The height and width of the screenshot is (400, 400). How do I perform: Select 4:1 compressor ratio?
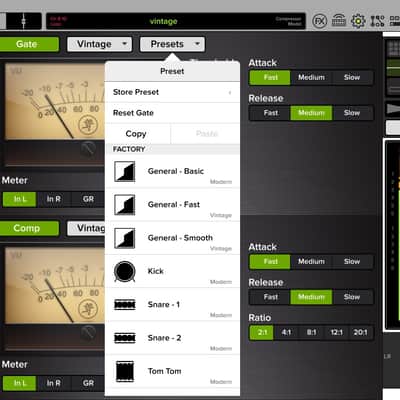tap(286, 332)
